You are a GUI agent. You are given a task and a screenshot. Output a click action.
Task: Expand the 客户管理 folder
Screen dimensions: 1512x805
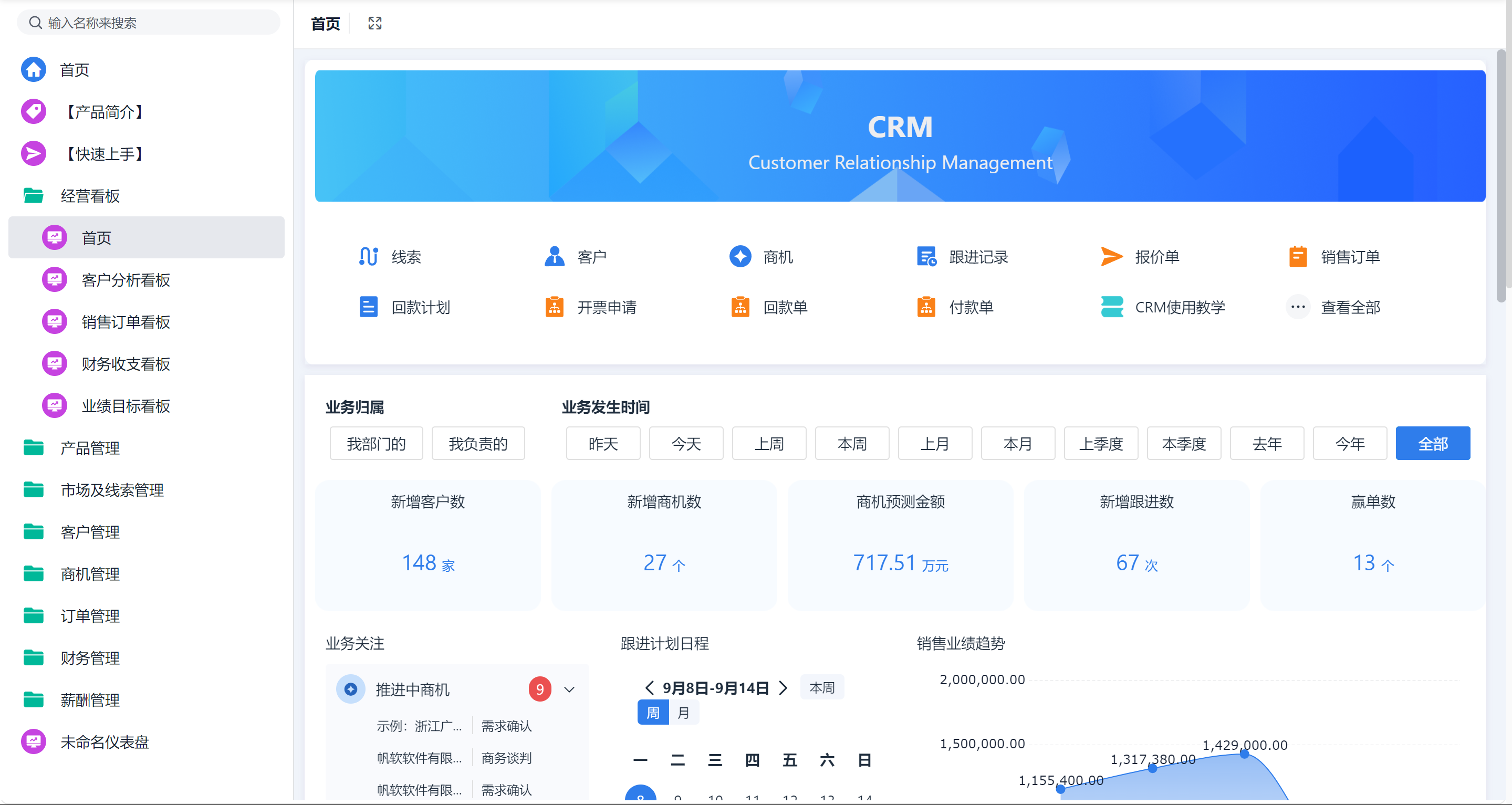tap(90, 532)
